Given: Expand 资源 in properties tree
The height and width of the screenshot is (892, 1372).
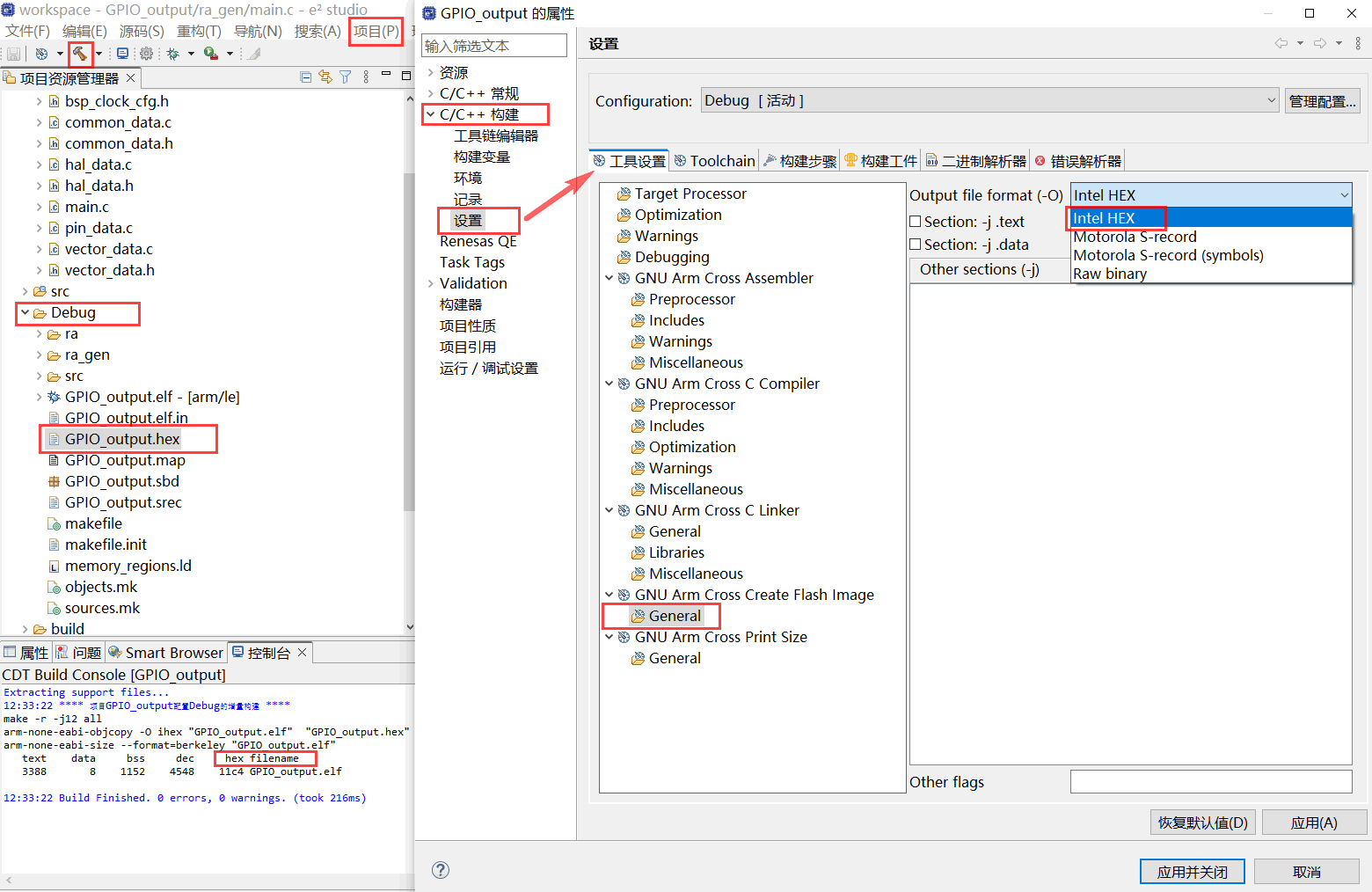Looking at the screenshot, I should [x=430, y=72].
